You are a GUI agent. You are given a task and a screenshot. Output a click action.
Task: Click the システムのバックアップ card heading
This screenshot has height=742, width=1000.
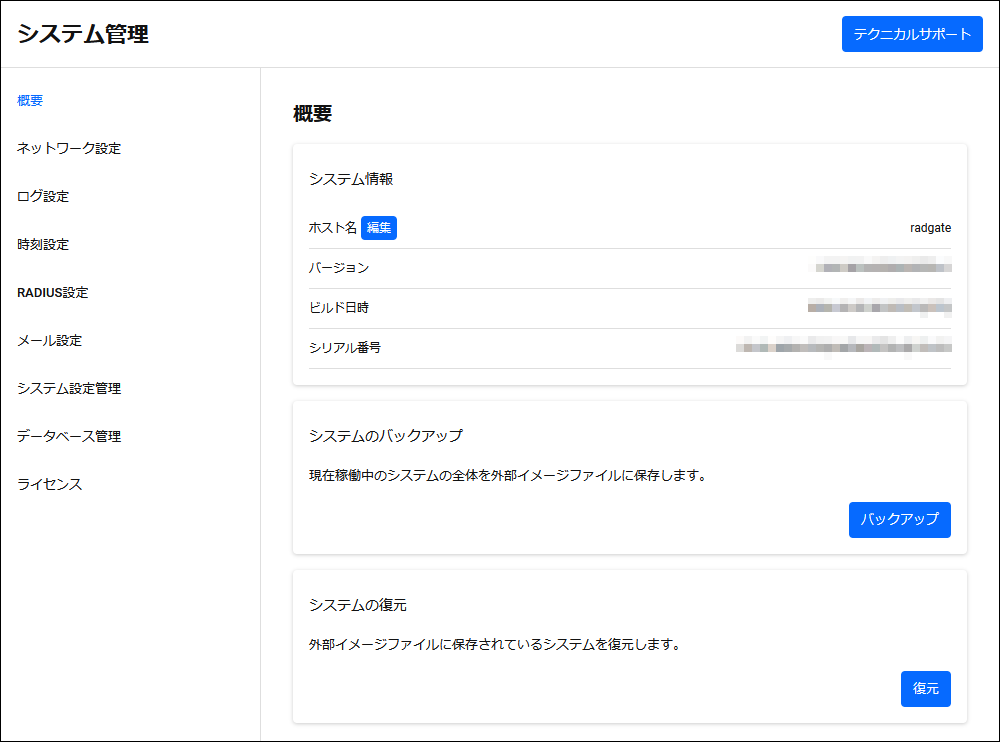(385, 436)
